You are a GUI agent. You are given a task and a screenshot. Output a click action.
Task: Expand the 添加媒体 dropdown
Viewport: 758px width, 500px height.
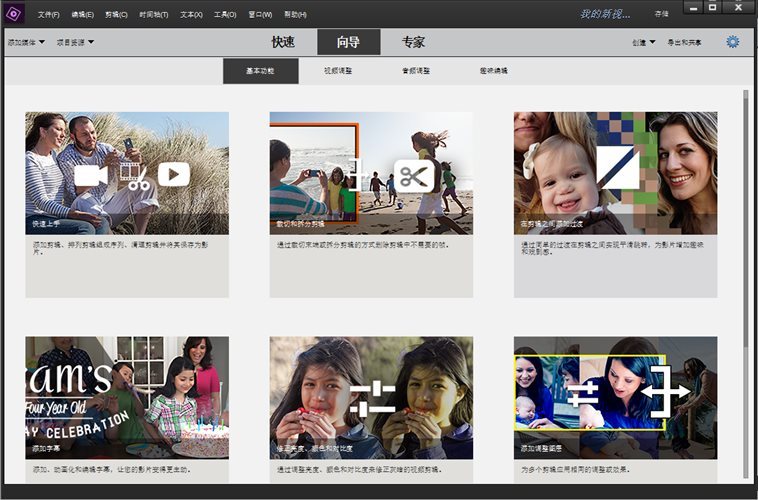(x=27, y=42)
